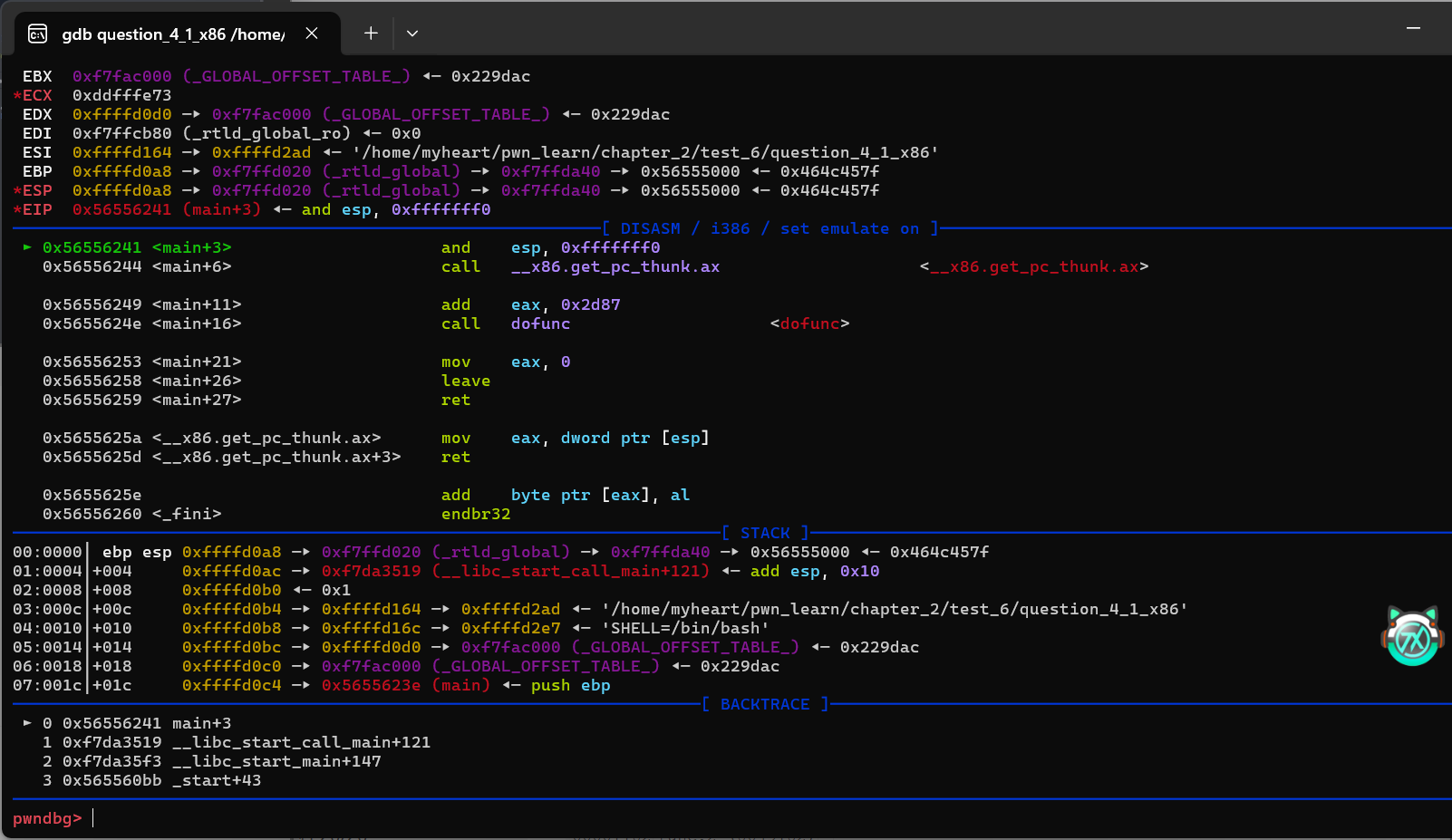Click the DISASM / i386 section header
The height and width of the screenshot is (840, 1452).
coord(770,228)
